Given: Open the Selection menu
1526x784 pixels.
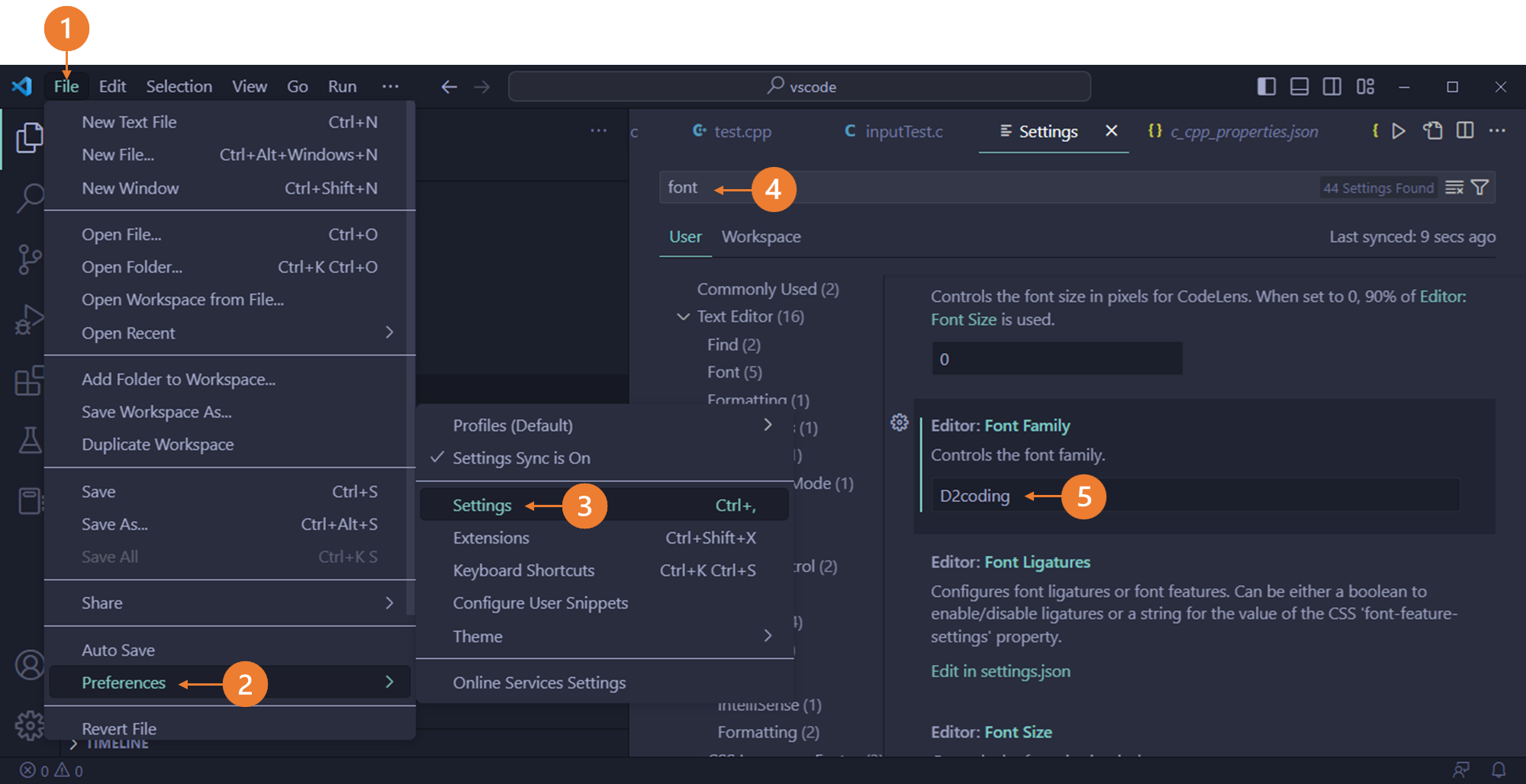Looking at the screenshot, I should point(179,86).
